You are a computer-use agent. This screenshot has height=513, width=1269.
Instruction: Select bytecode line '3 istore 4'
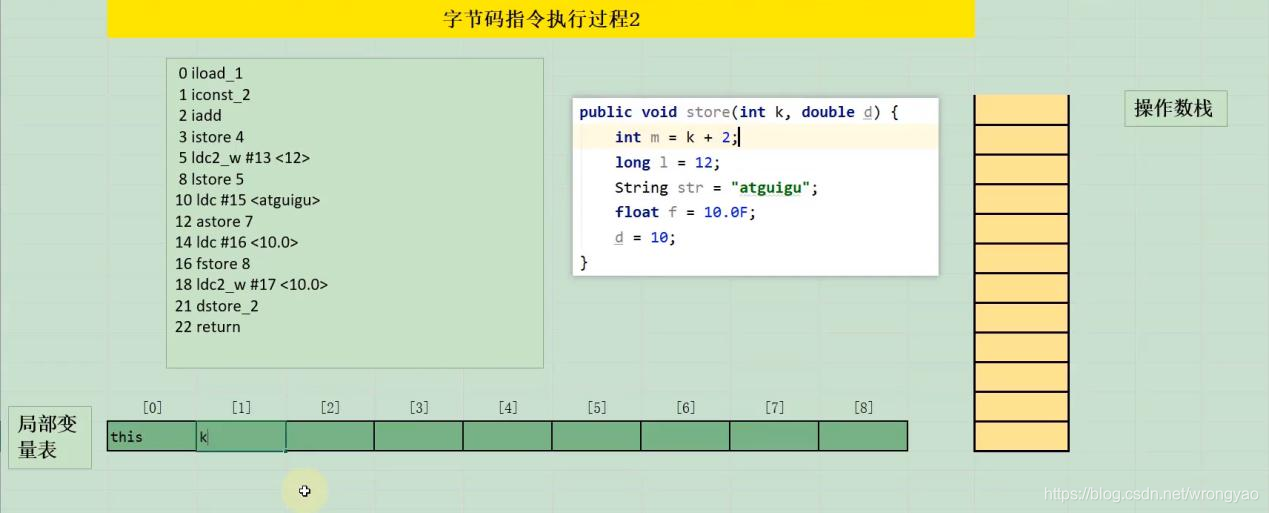(x=211, y=137)
